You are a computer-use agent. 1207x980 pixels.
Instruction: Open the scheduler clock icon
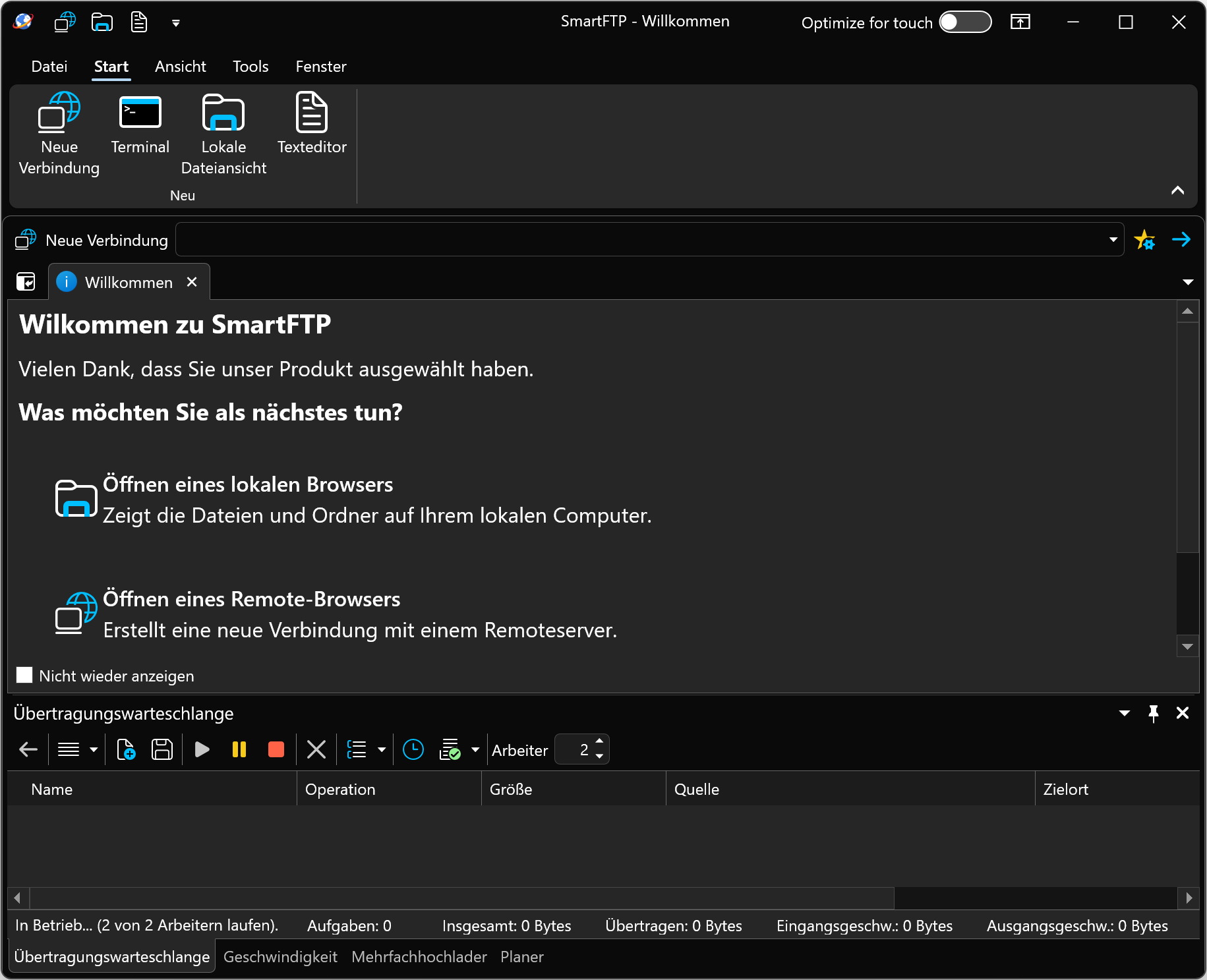point(413,749)
